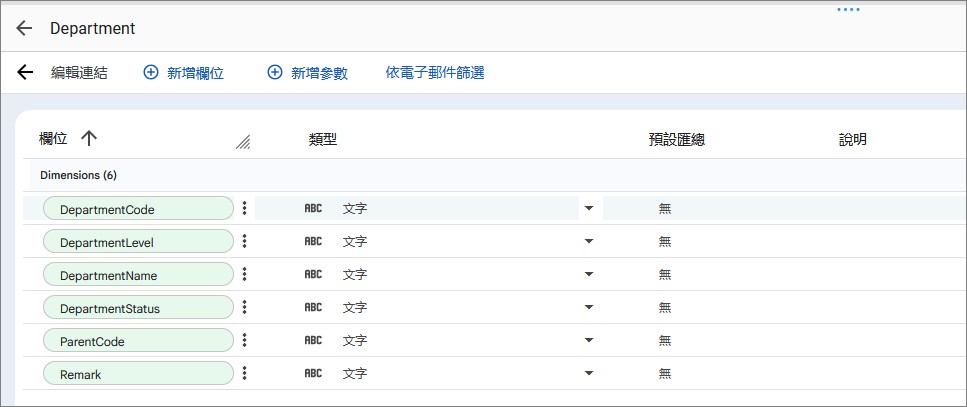The height and width of the screenshot is (407, 967).
Task: Expand type dropdown for DepartmentCode
Action: 588,208
